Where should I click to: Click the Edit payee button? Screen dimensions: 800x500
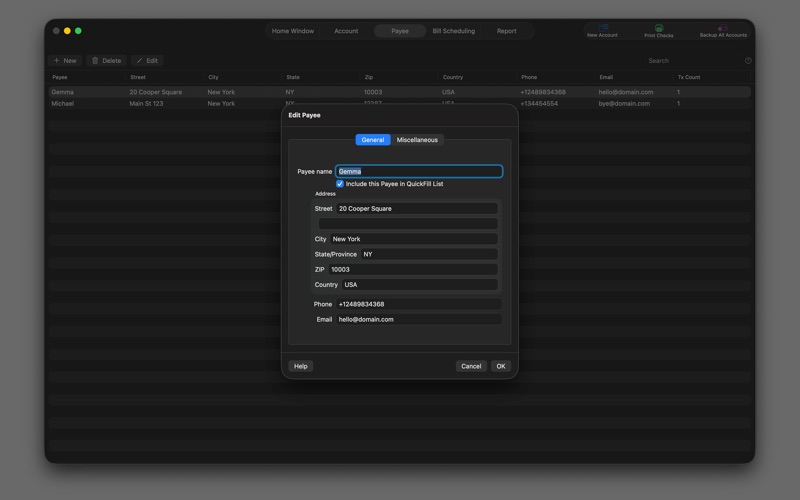[147, 61]
